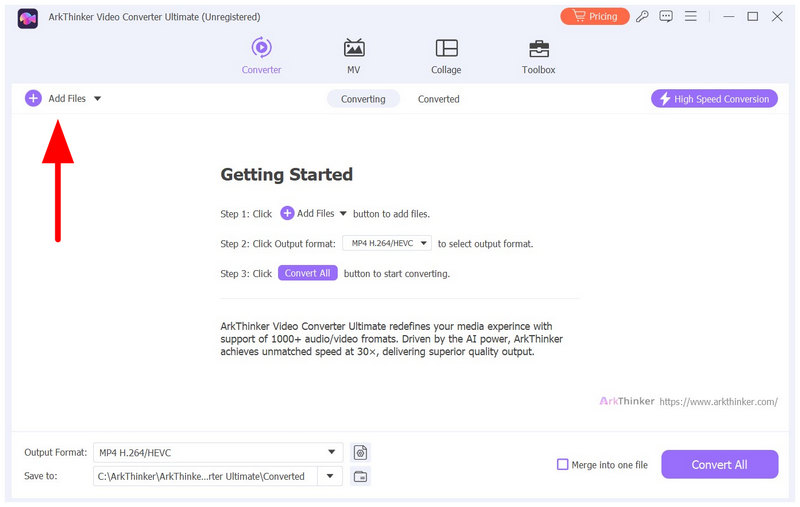
Task: Visit the arkthinker.com link
Action: click(x=718, y=401)
